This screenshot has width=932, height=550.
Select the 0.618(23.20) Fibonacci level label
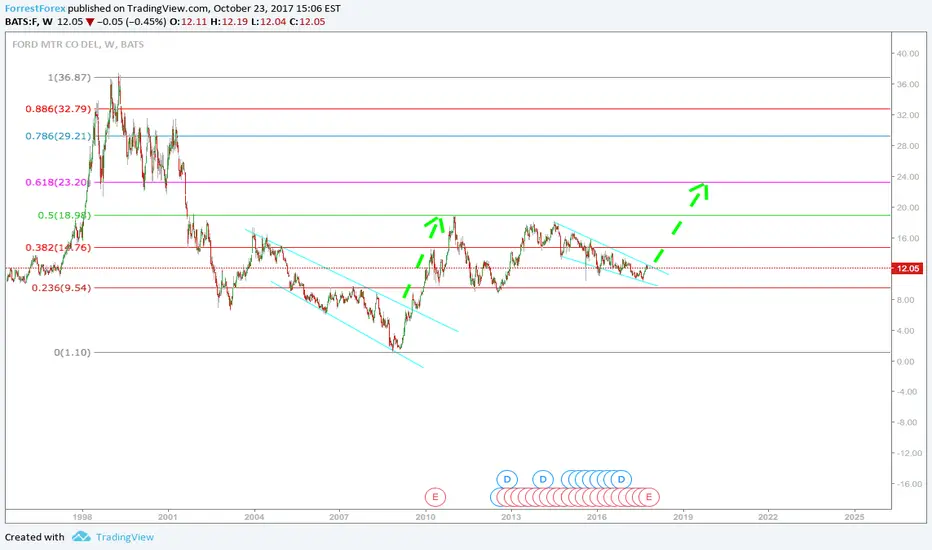[58, 183]
